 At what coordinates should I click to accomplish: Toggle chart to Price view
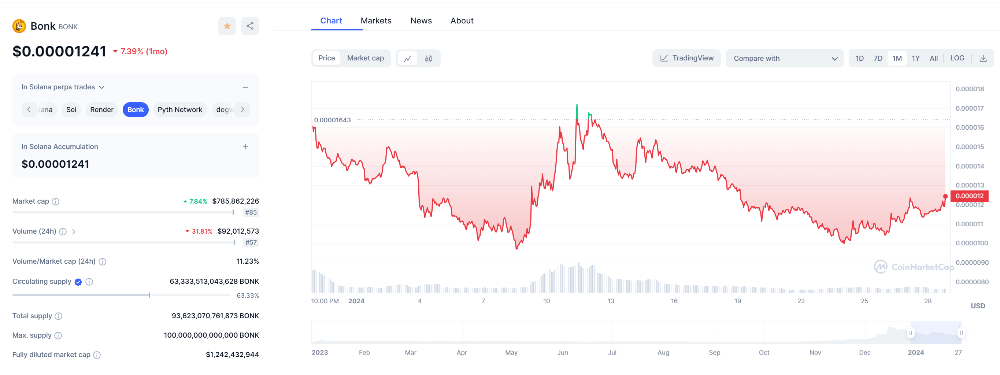click(327, 58)
